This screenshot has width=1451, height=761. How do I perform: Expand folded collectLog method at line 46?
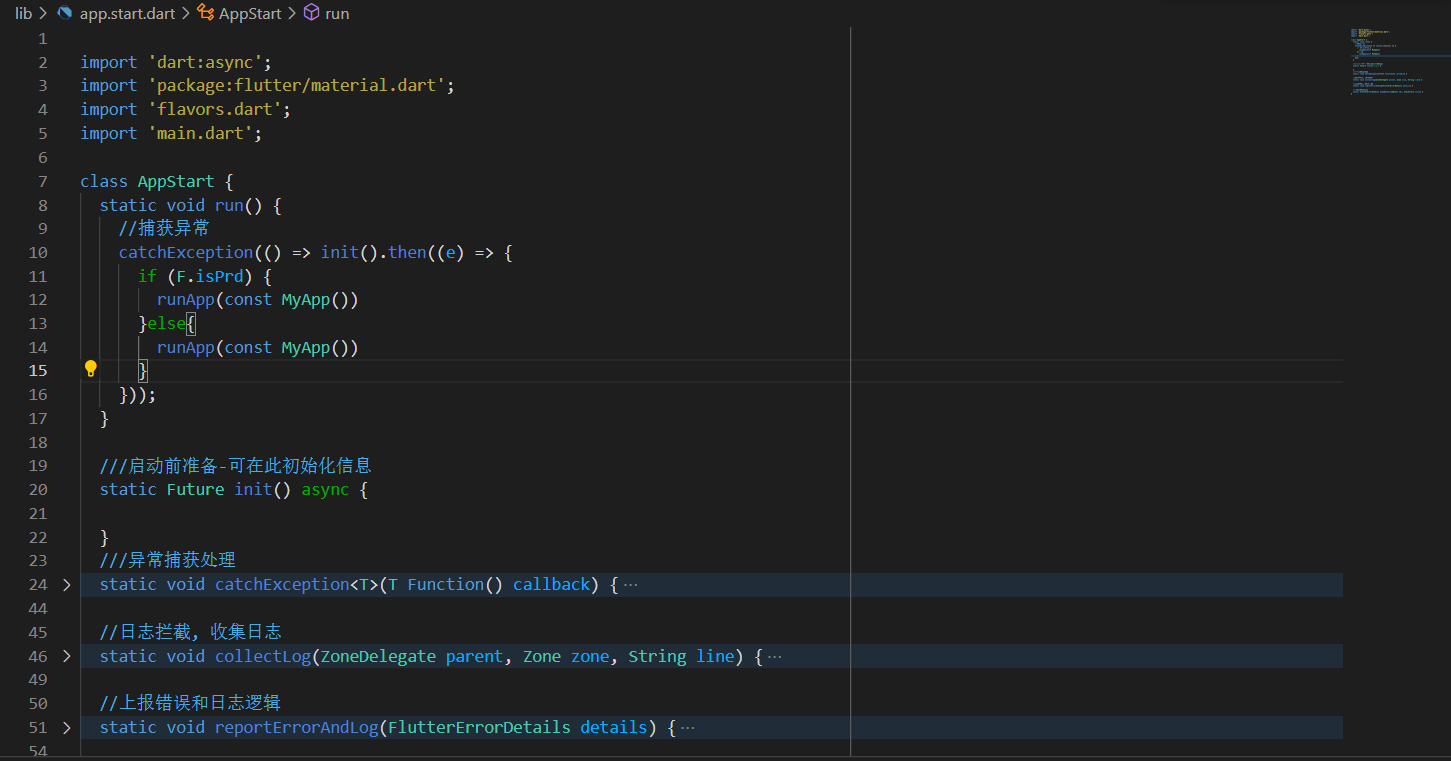pos(67,657)
